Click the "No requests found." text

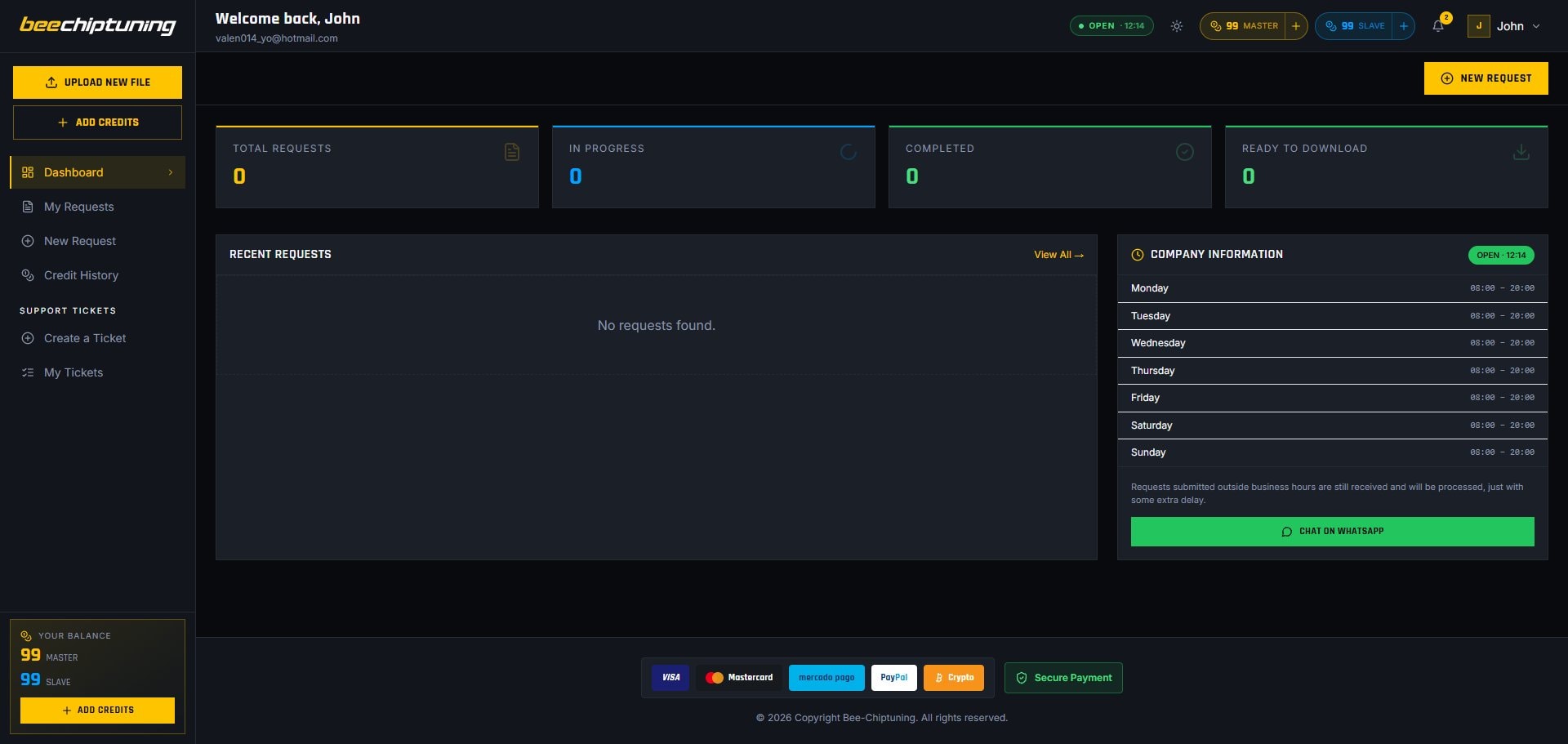[657, 326]
